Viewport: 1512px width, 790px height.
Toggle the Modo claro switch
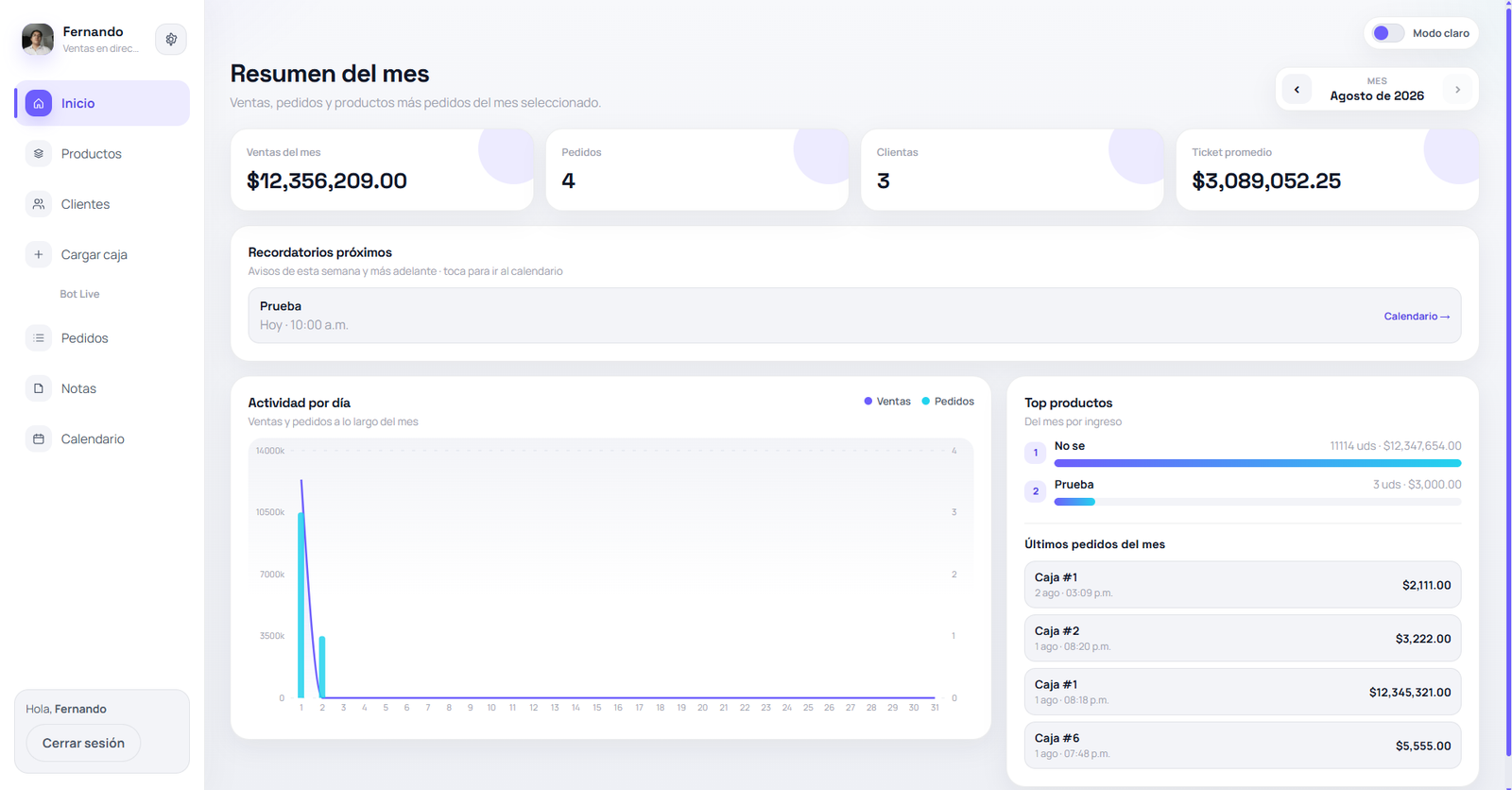click(1388, 33)
